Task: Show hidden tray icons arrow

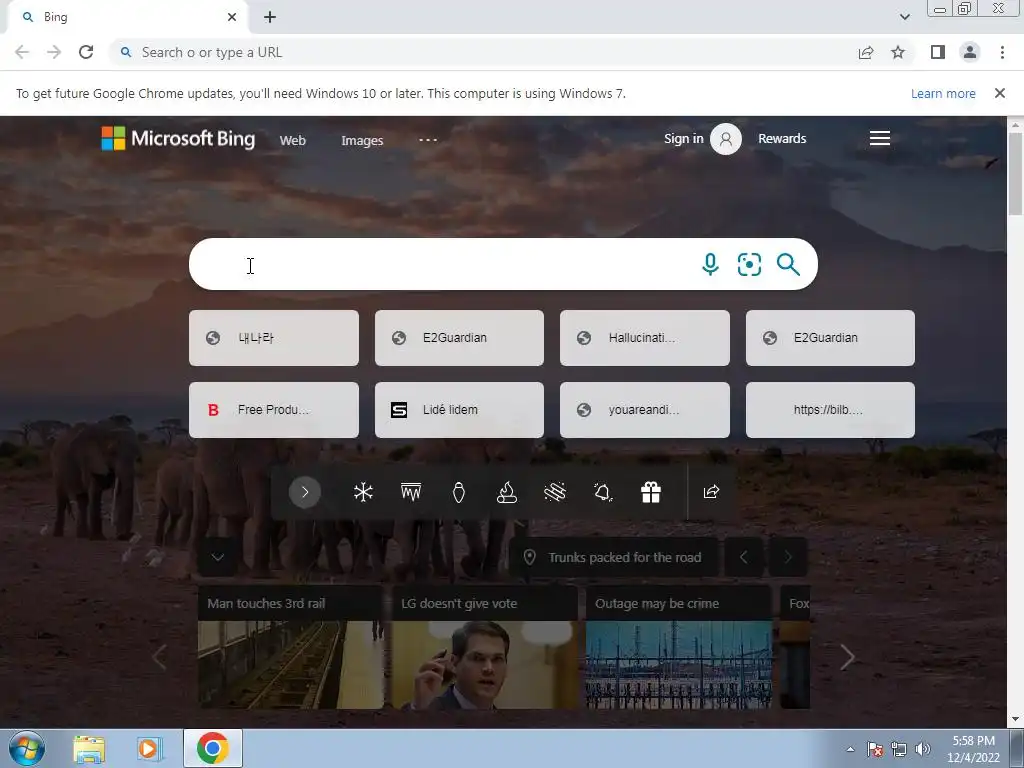Action: click(x=850, y=749)
